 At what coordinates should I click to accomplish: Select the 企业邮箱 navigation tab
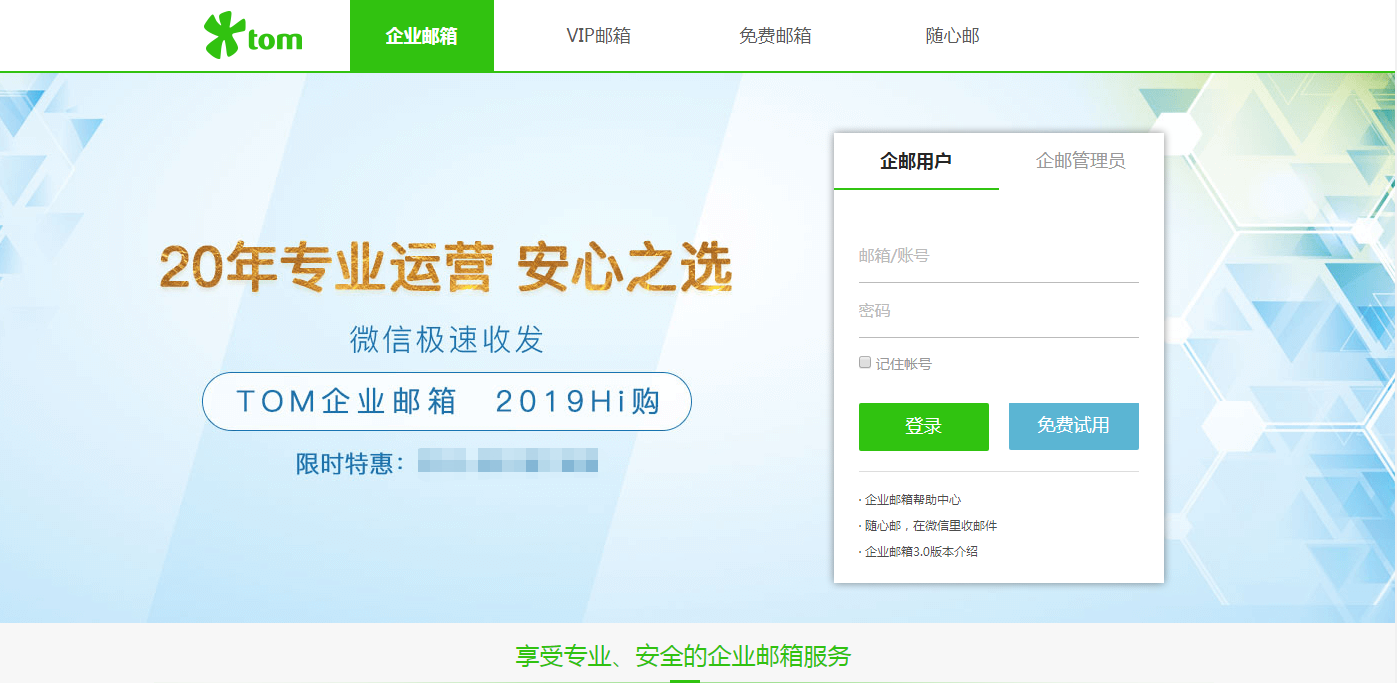point(421,34)
